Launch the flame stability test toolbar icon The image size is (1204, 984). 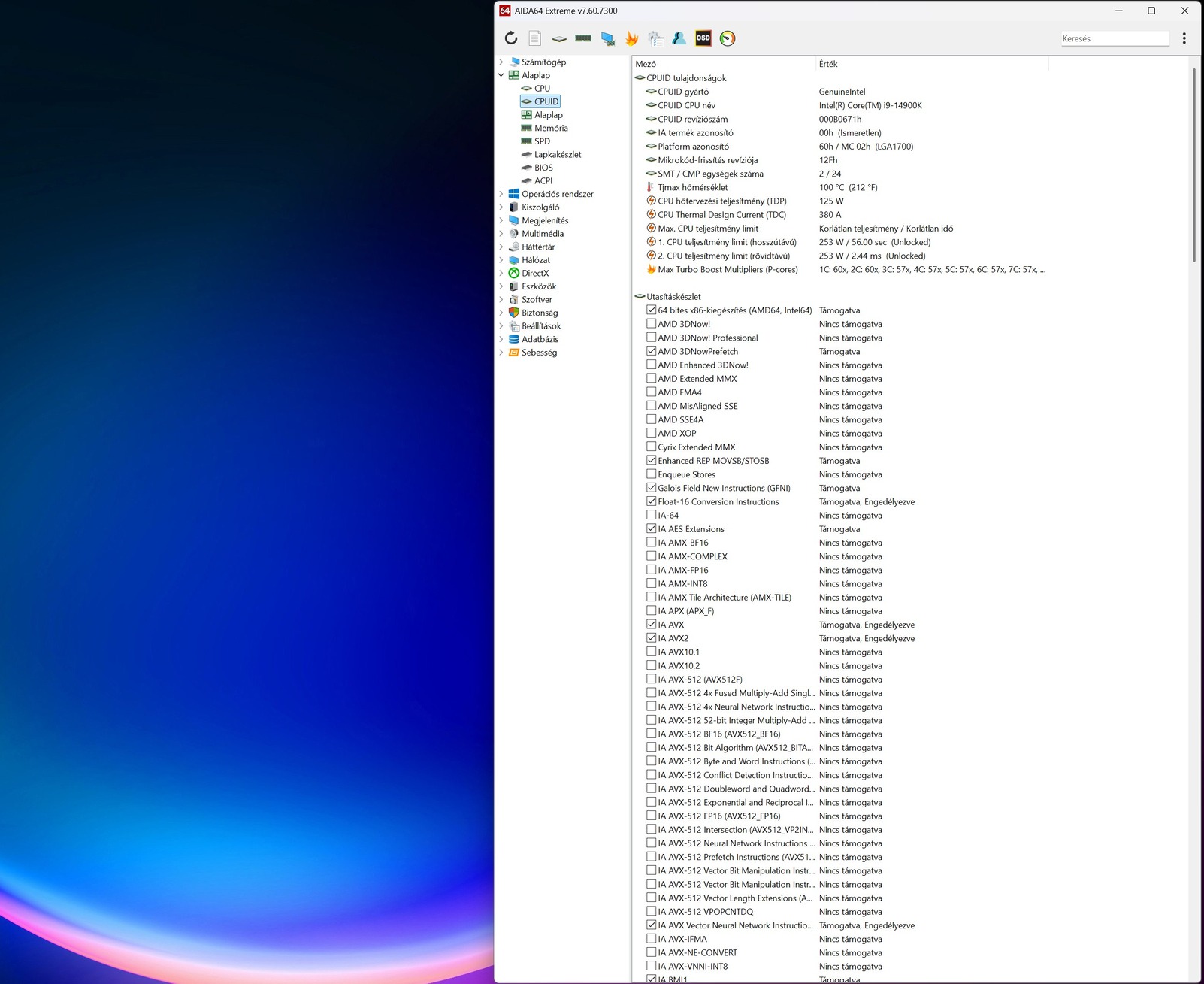[x=631, y=38]
